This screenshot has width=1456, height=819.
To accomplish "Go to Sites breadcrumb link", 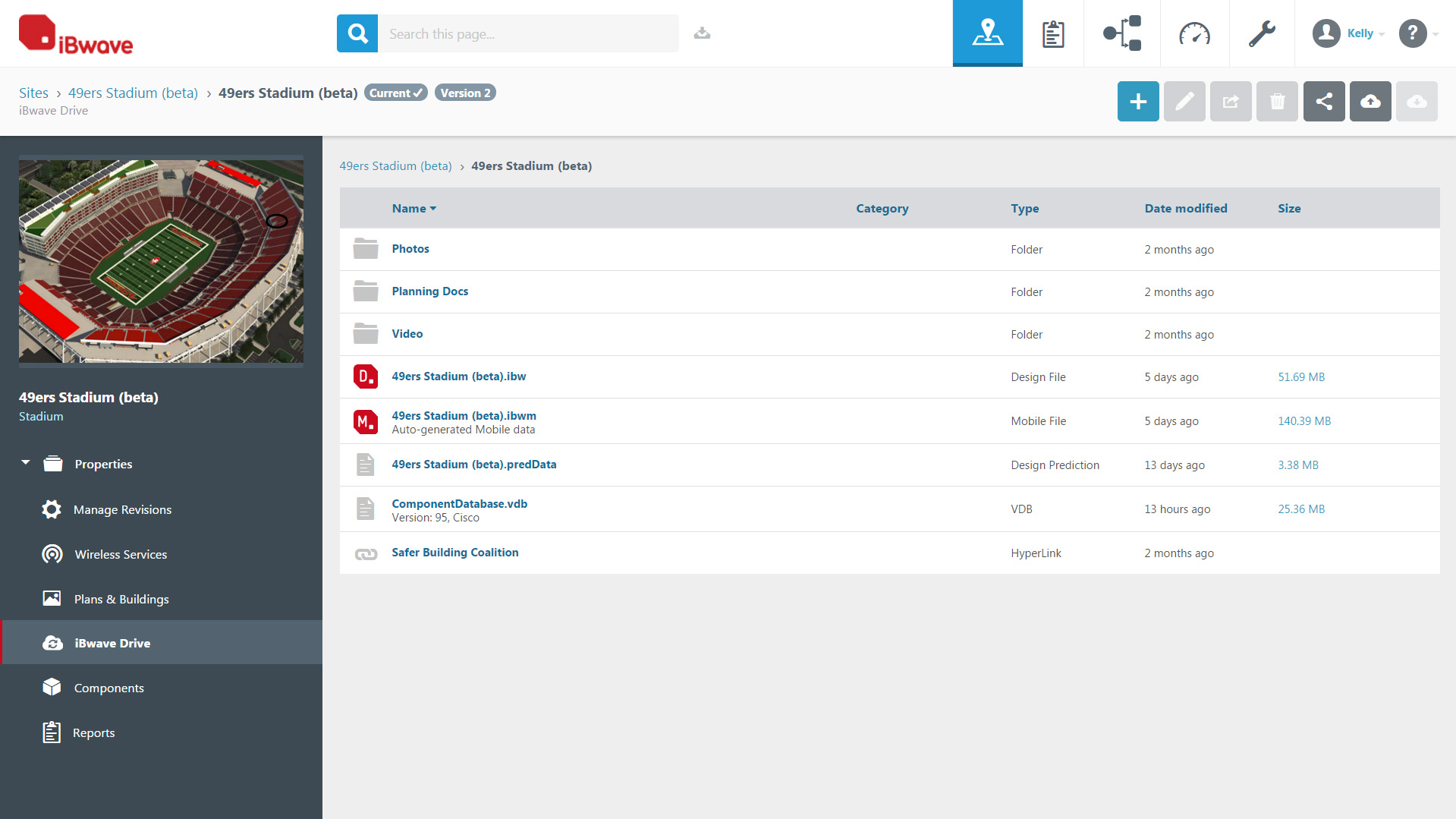I will 33,93.
